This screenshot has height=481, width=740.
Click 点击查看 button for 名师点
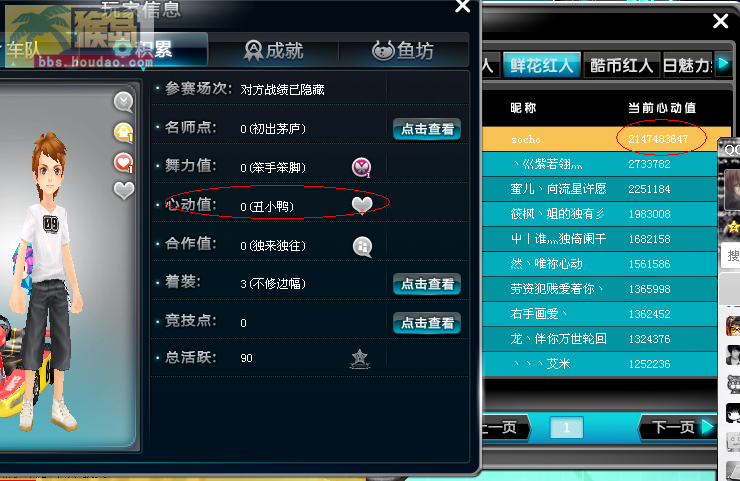427,129
